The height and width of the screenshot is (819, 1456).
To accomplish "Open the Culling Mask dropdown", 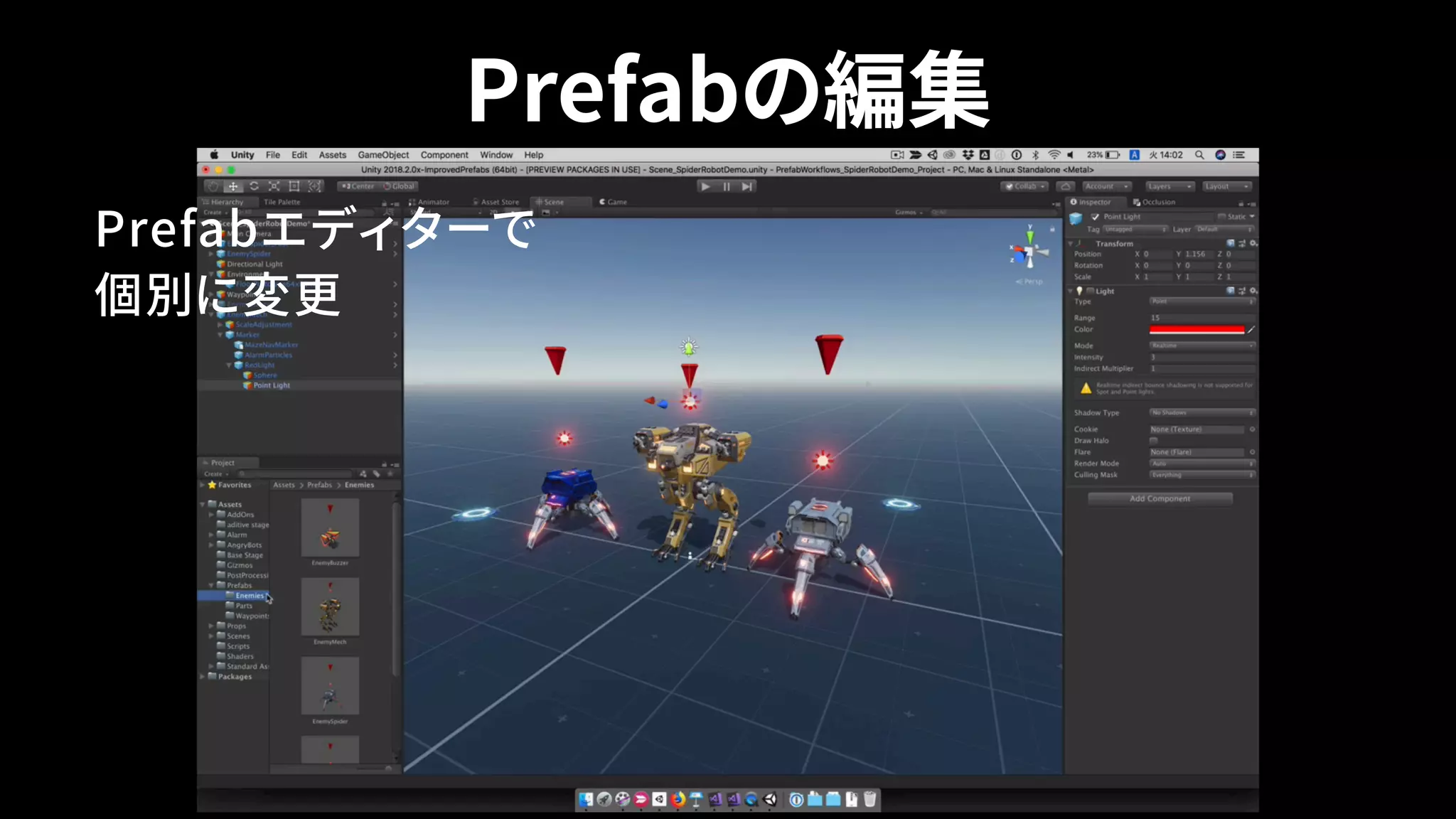I will click(1203, 475).
